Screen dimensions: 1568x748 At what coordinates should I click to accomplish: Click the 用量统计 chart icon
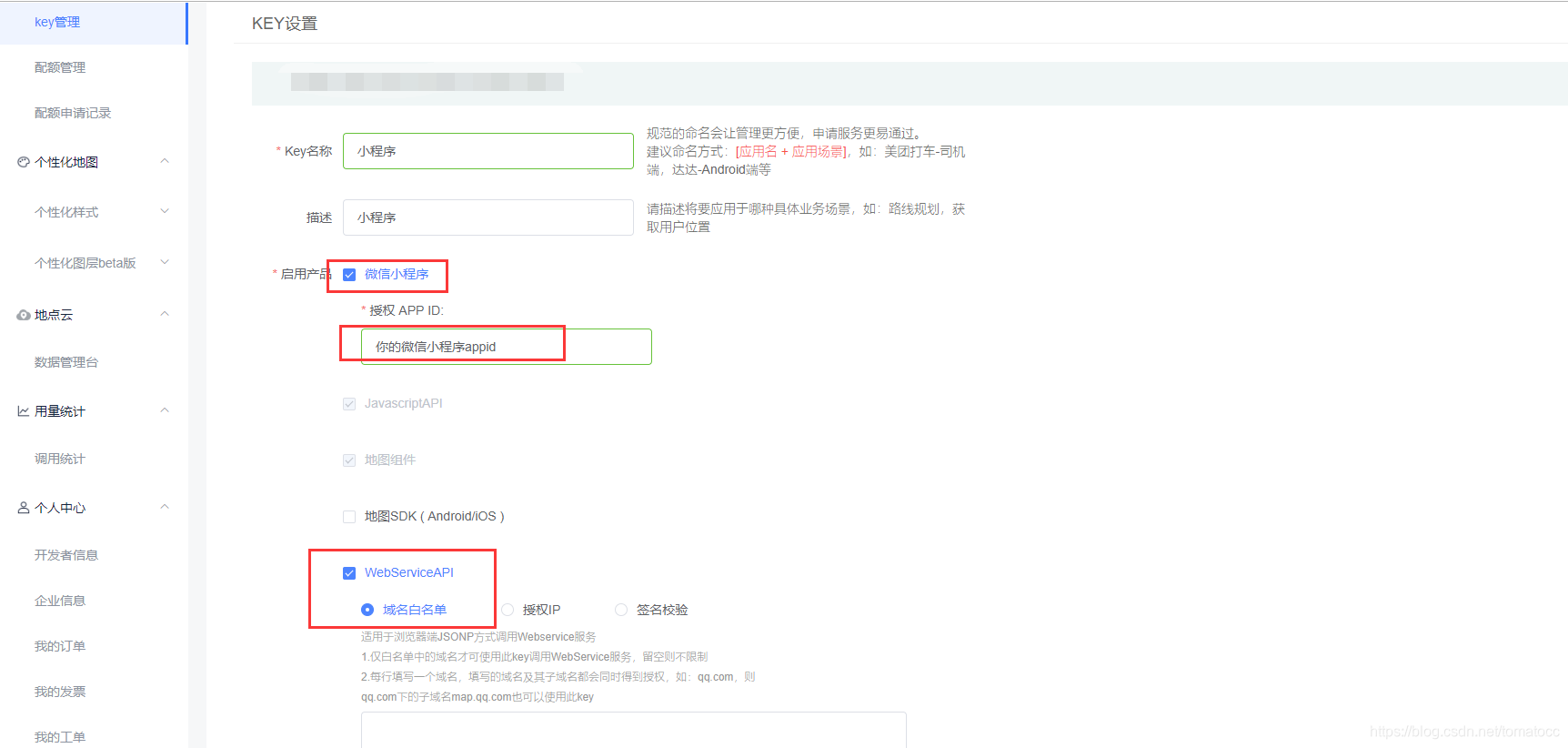click(24, 411)
